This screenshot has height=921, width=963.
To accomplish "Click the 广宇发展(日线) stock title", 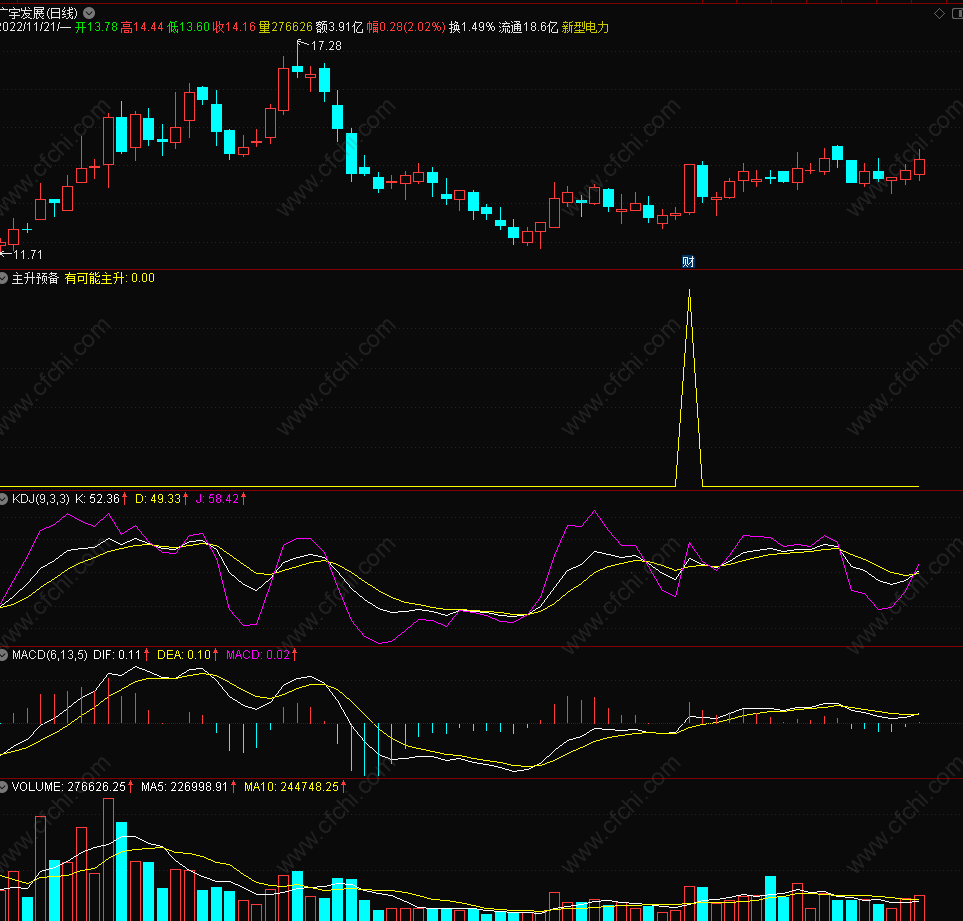I will point(39,13).
